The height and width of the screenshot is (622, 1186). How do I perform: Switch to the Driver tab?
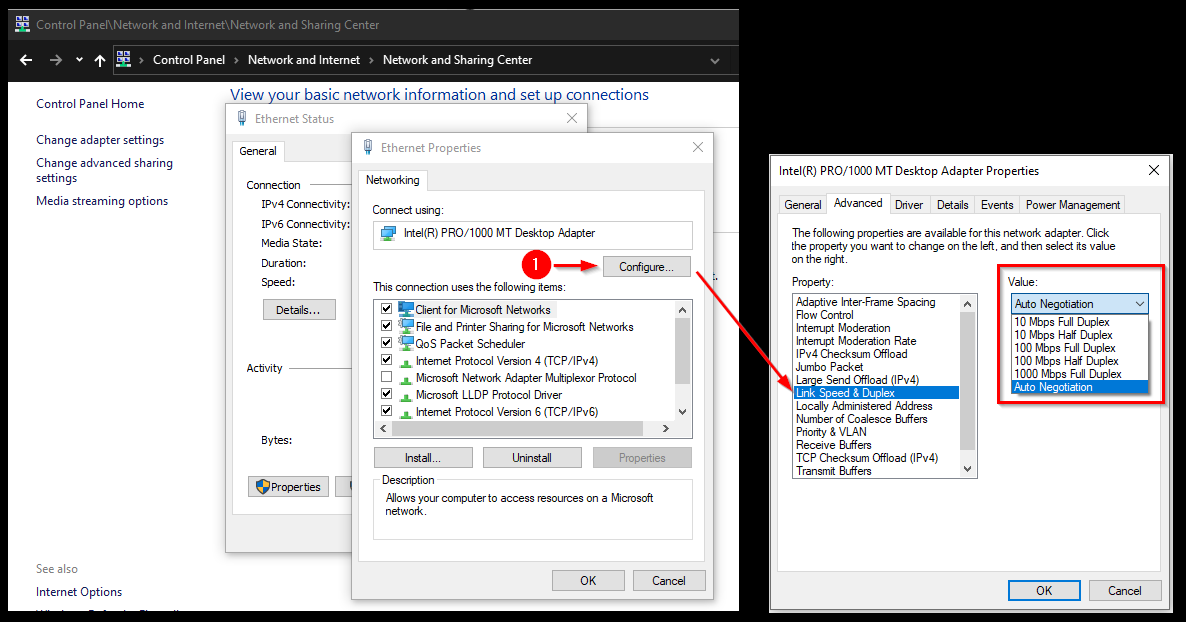[908, 205]
